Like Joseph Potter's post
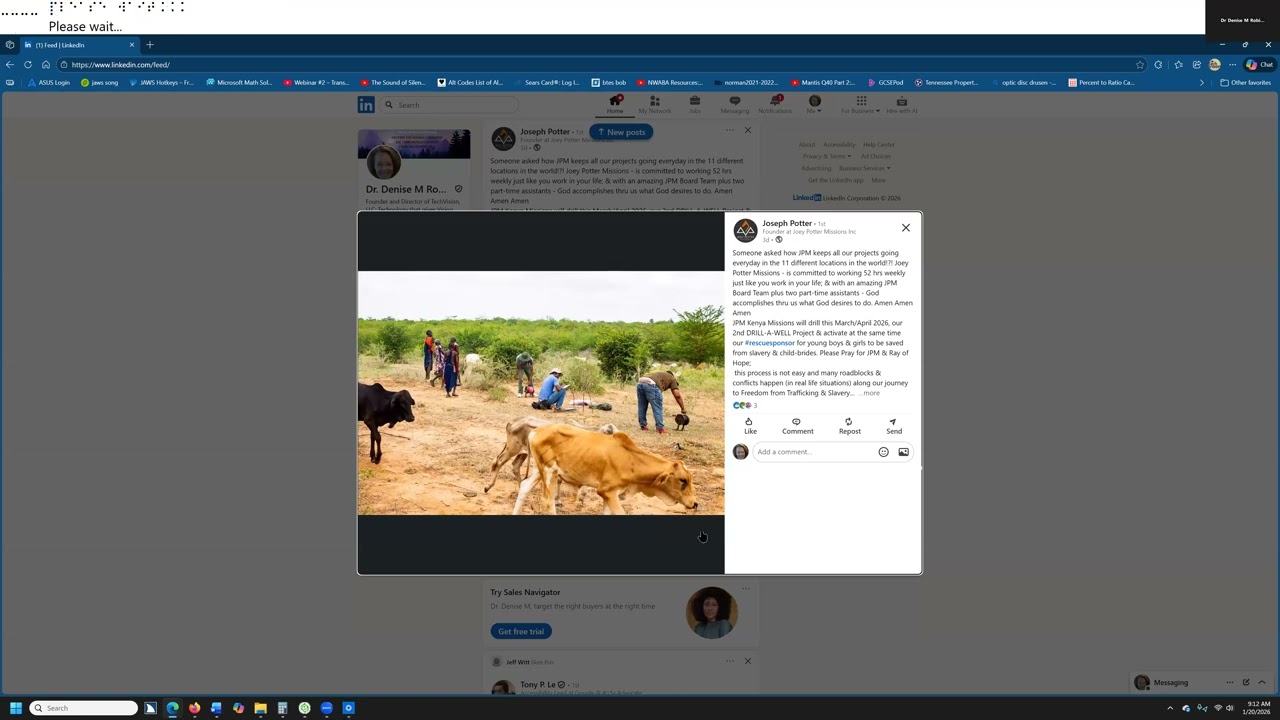 coord(750,426)
